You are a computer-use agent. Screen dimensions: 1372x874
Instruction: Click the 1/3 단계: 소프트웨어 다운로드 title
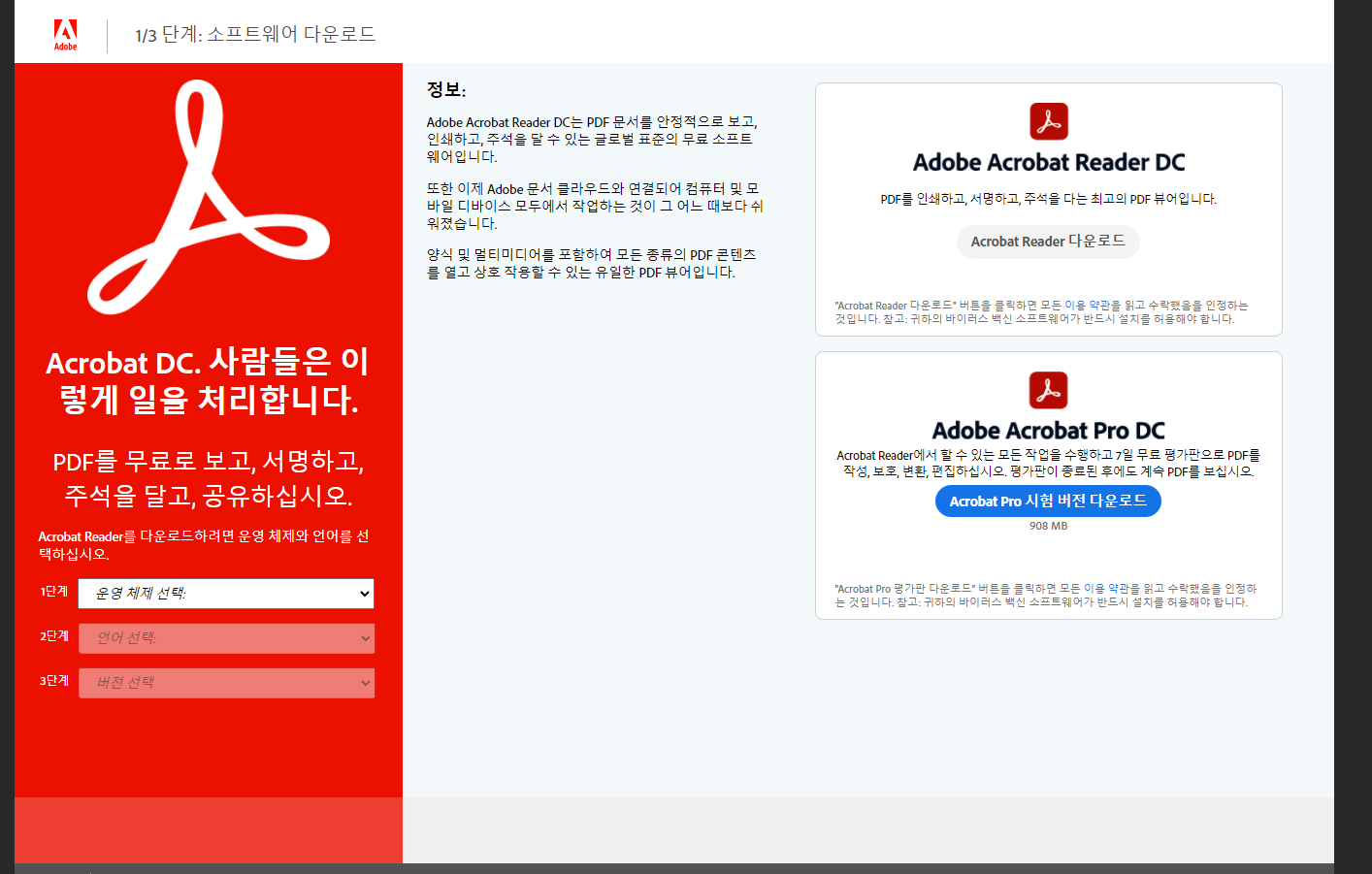coord(255,35)
